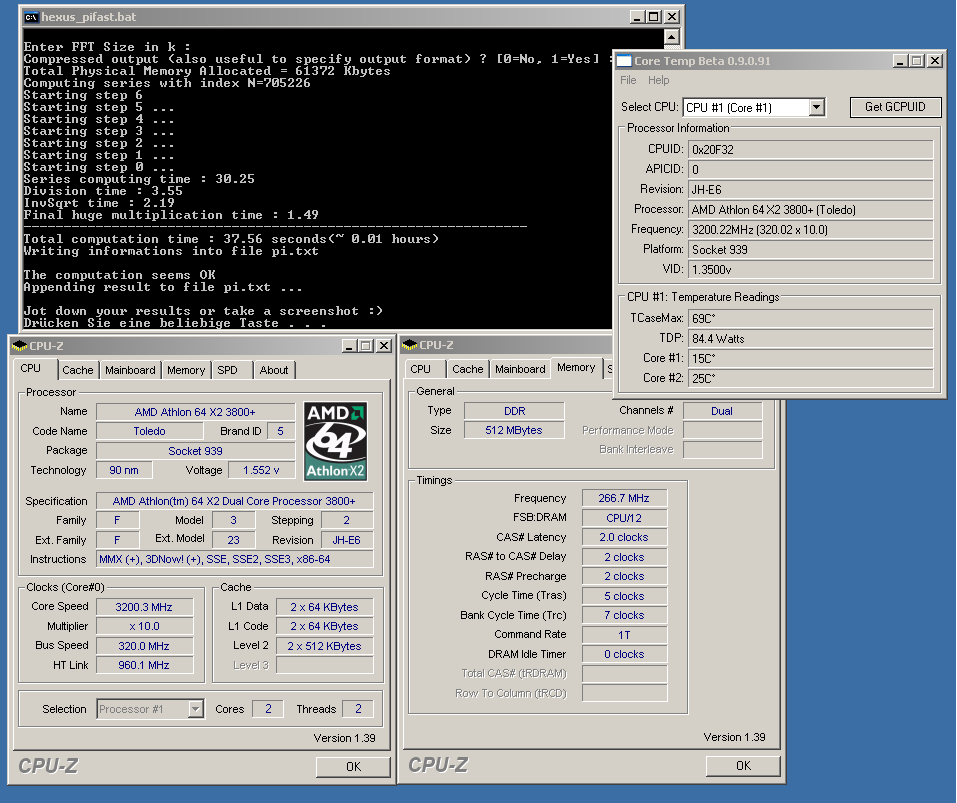
Task: Click the TCaseMax value 69C
Action: [811, 319]
